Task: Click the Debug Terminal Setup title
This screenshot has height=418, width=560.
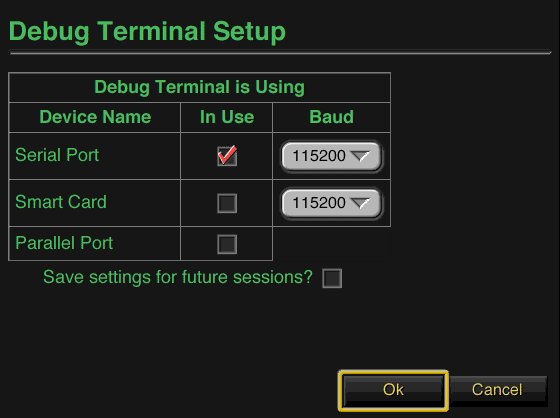Action: [148, 31]
